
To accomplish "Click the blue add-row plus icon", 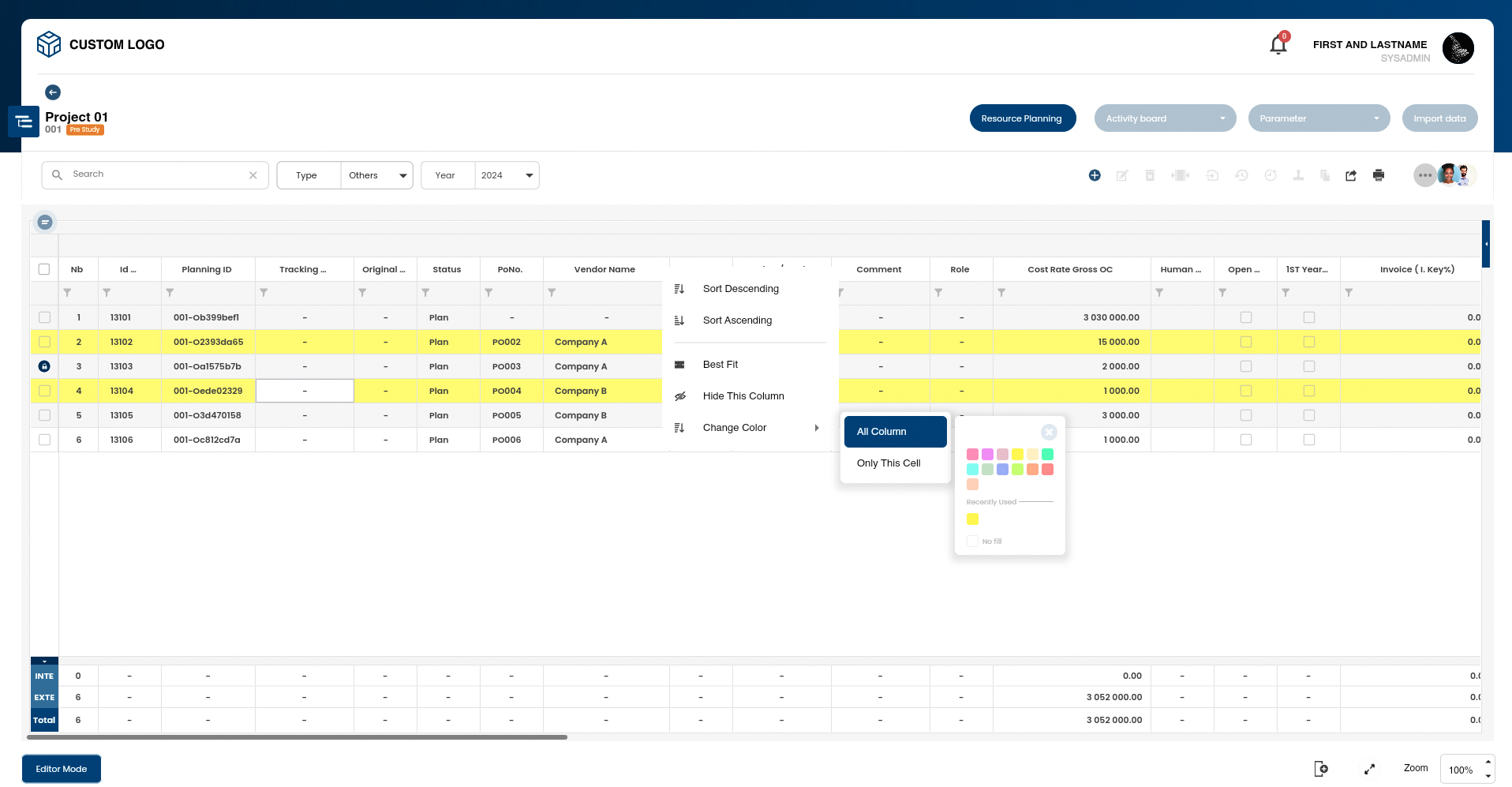I will 1095,175.
